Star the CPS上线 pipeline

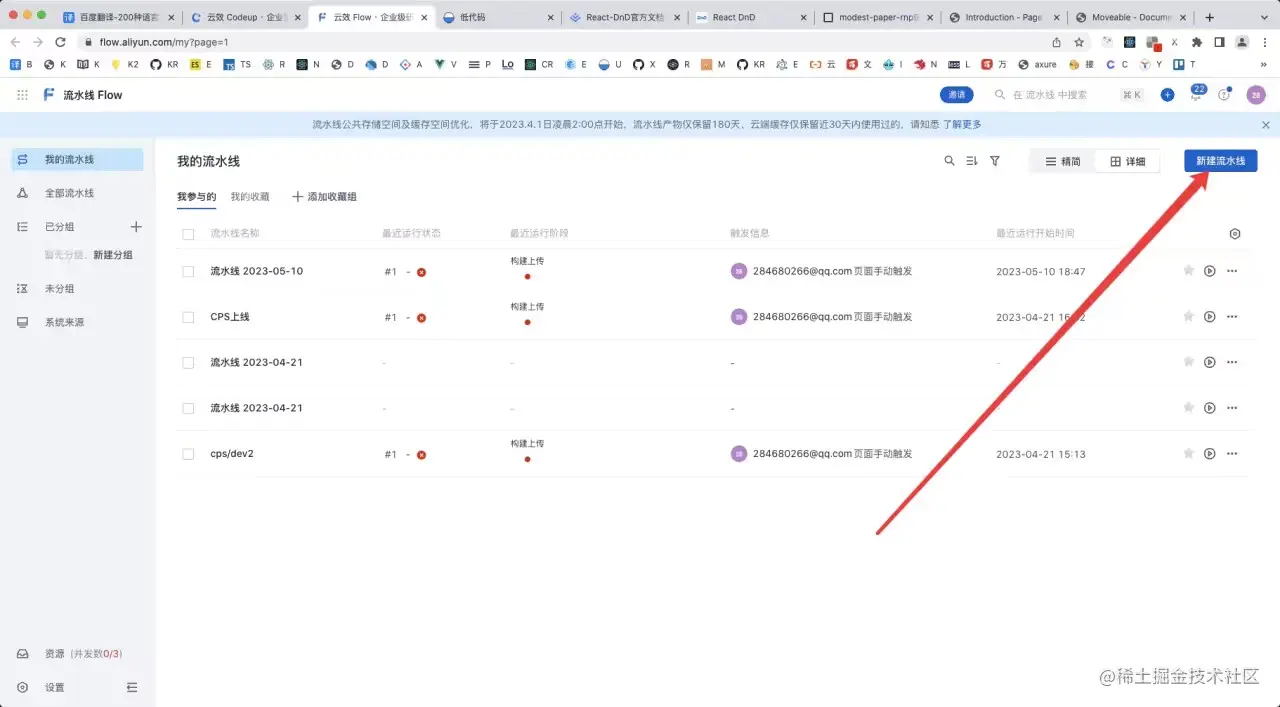point(1189,317)
